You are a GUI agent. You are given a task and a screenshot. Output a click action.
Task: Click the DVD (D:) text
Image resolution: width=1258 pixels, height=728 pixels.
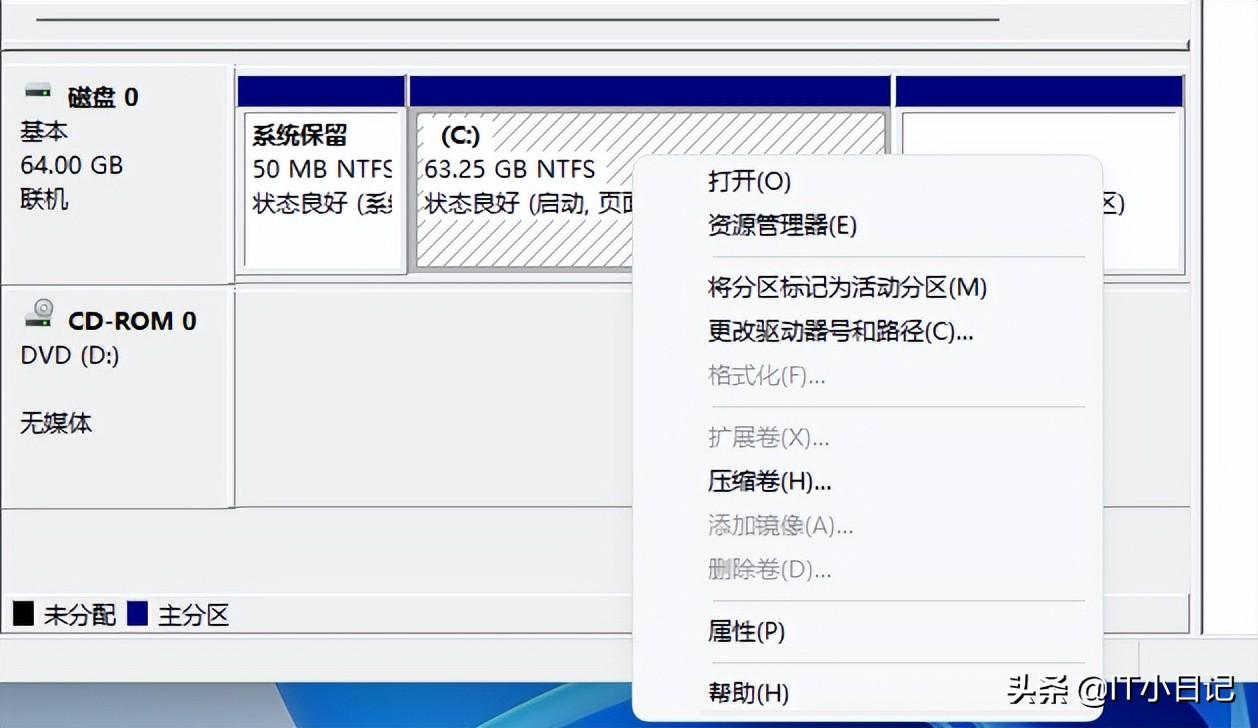[70, 355]
